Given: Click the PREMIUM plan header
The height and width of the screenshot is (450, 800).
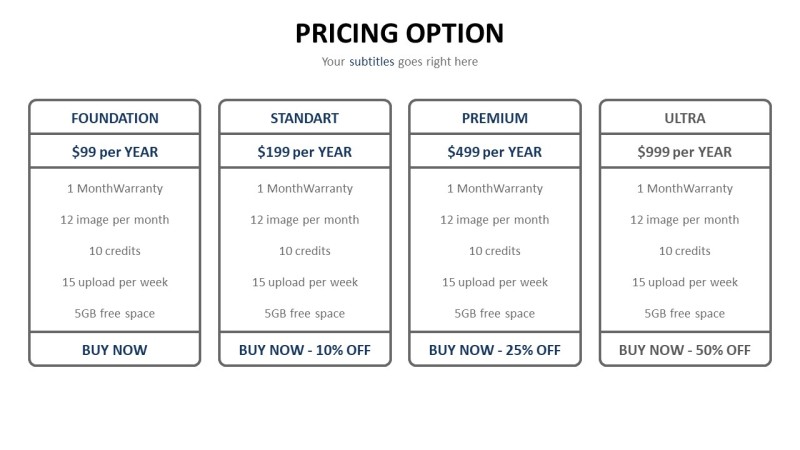Looking at the screenshot, I should click(x=495, y=118).
